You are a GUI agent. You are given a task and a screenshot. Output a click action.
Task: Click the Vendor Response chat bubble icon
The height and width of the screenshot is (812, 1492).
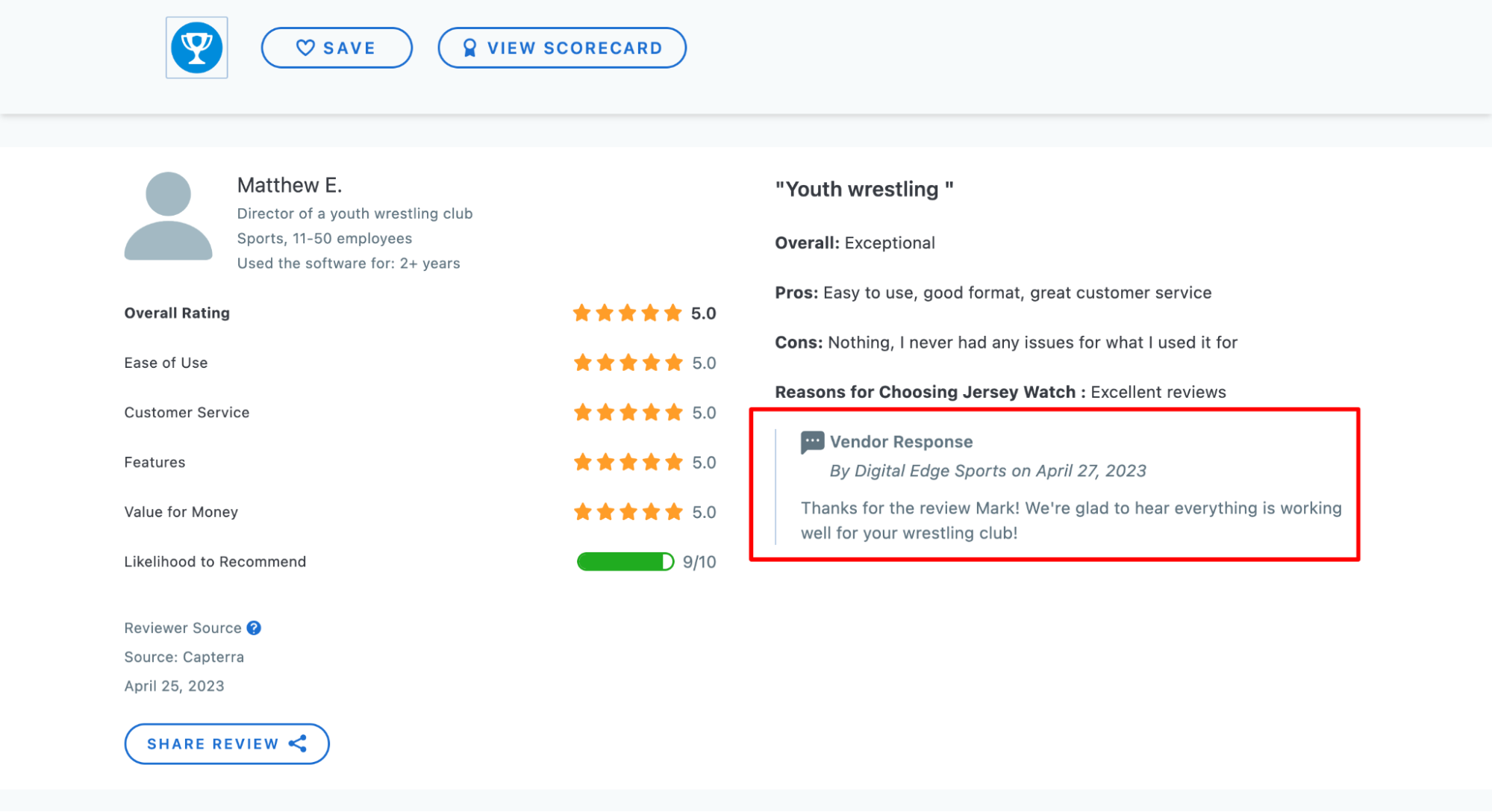[x=812, y=442]
